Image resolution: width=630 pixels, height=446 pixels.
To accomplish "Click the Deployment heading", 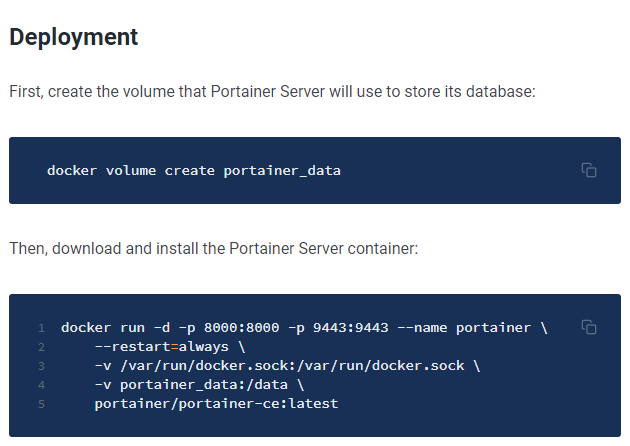I will (74, 37).
